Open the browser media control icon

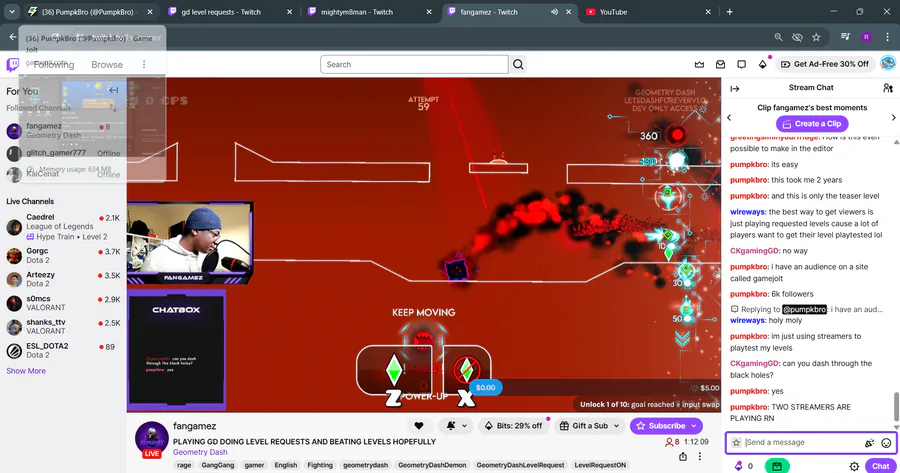(845, 37)
